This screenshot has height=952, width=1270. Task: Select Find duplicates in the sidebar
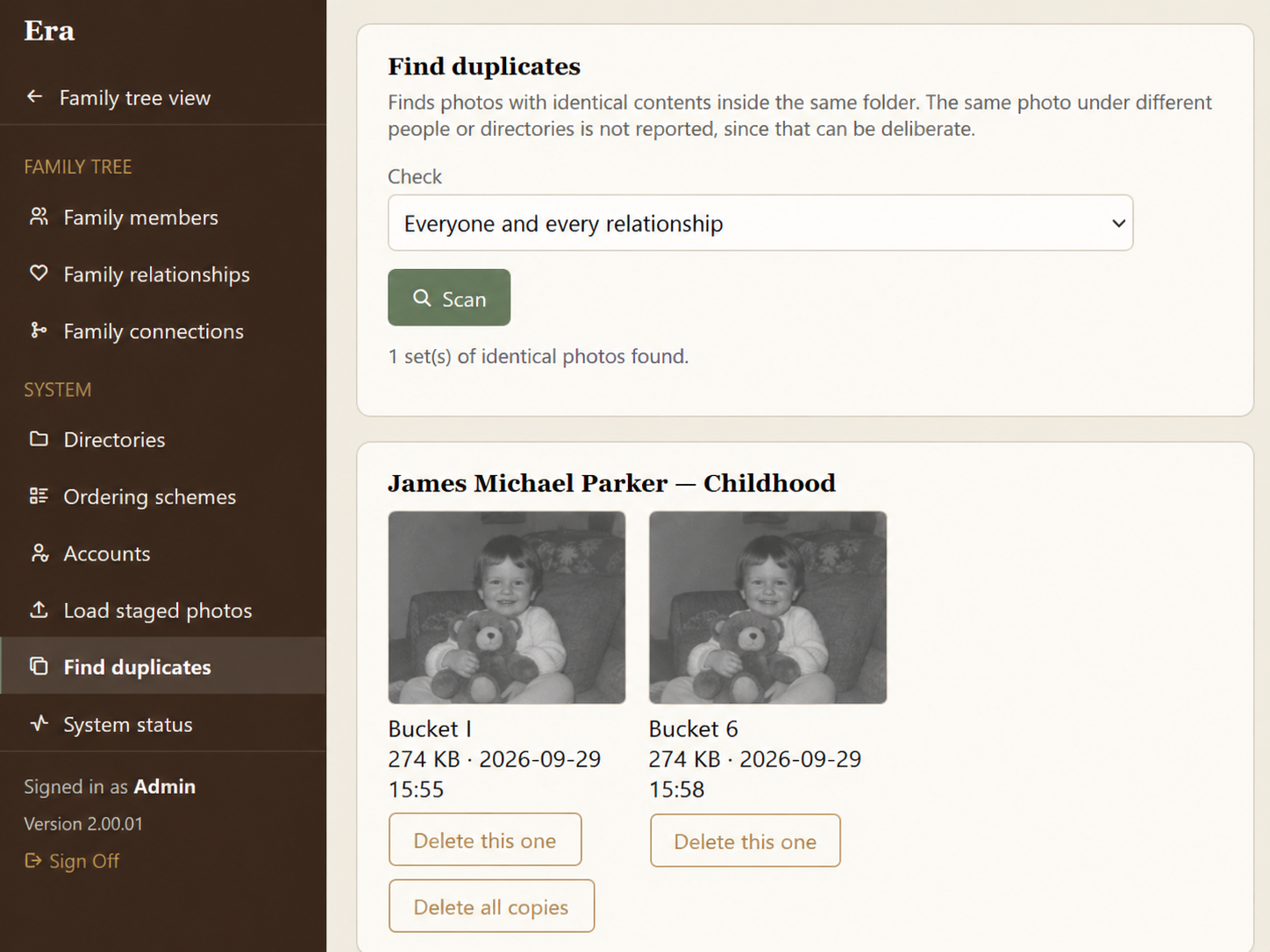pos(163,666)
